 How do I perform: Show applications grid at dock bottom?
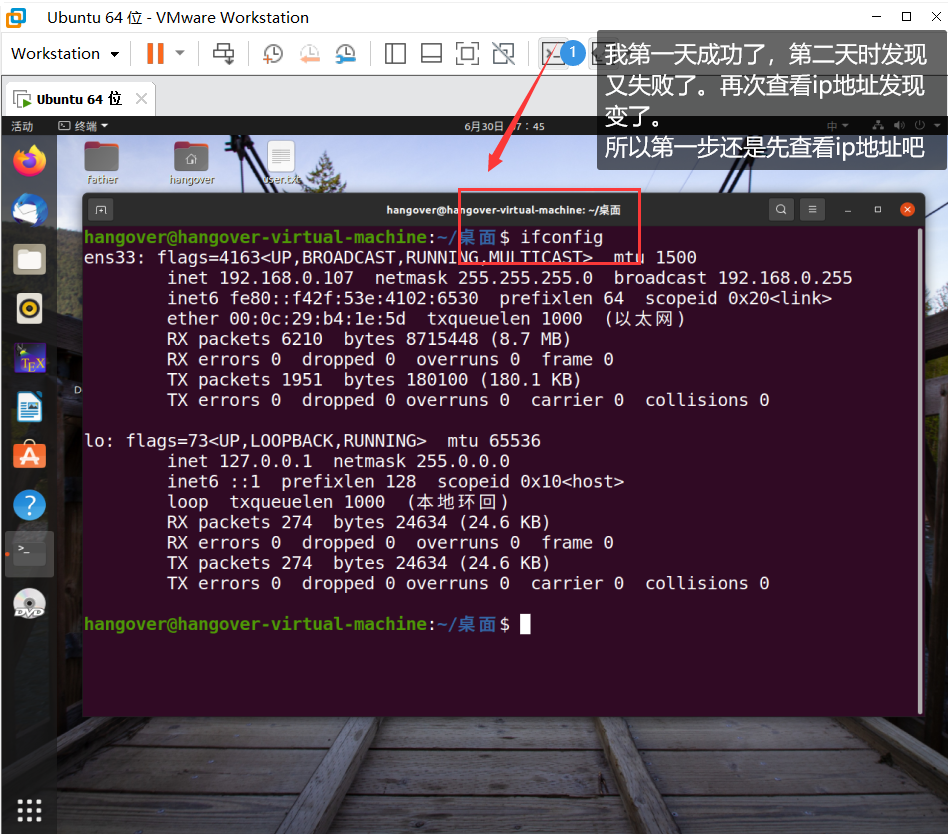[30, 810]
